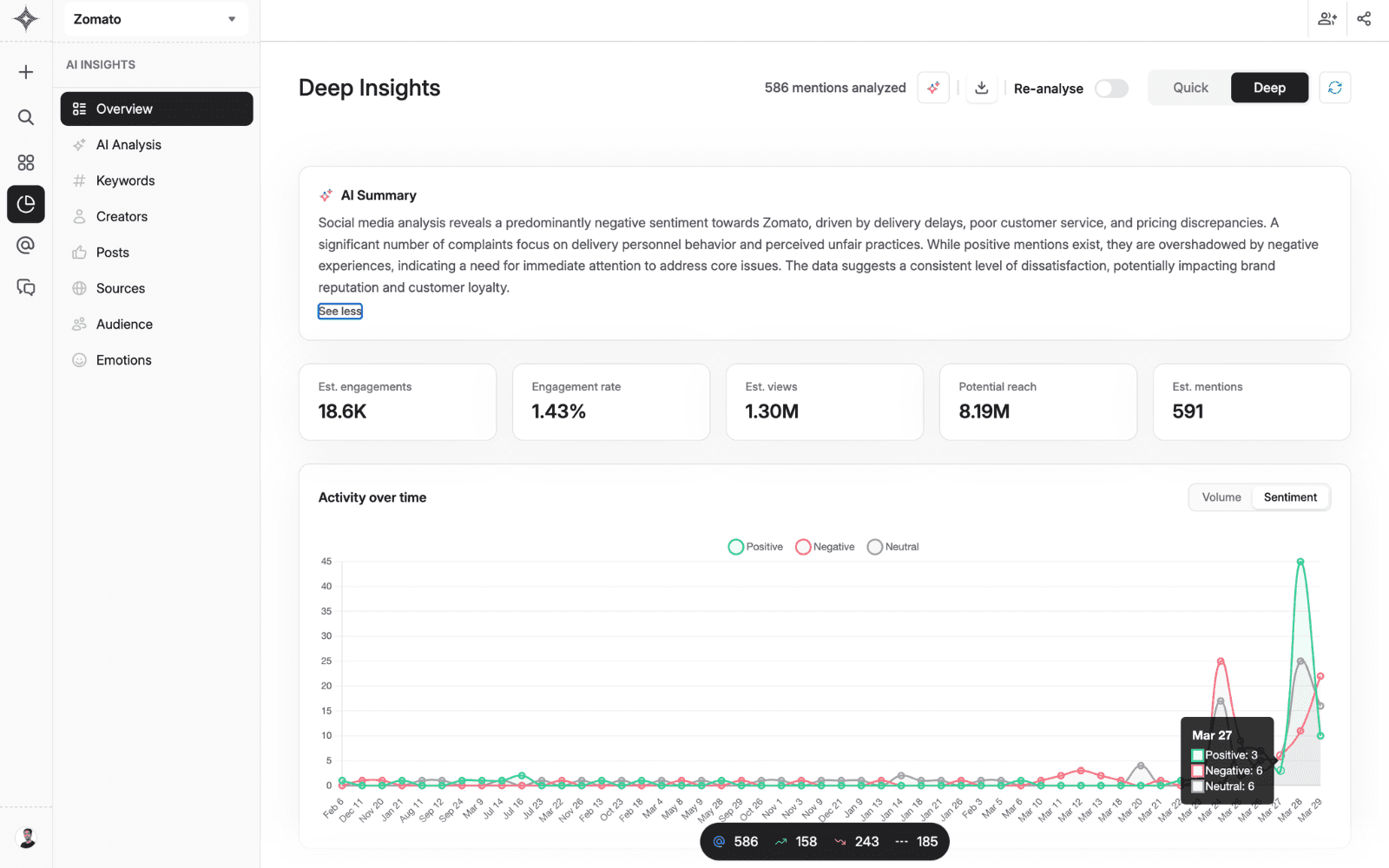
Task: Switch chart to Volume view
Action: (1220, 496)
